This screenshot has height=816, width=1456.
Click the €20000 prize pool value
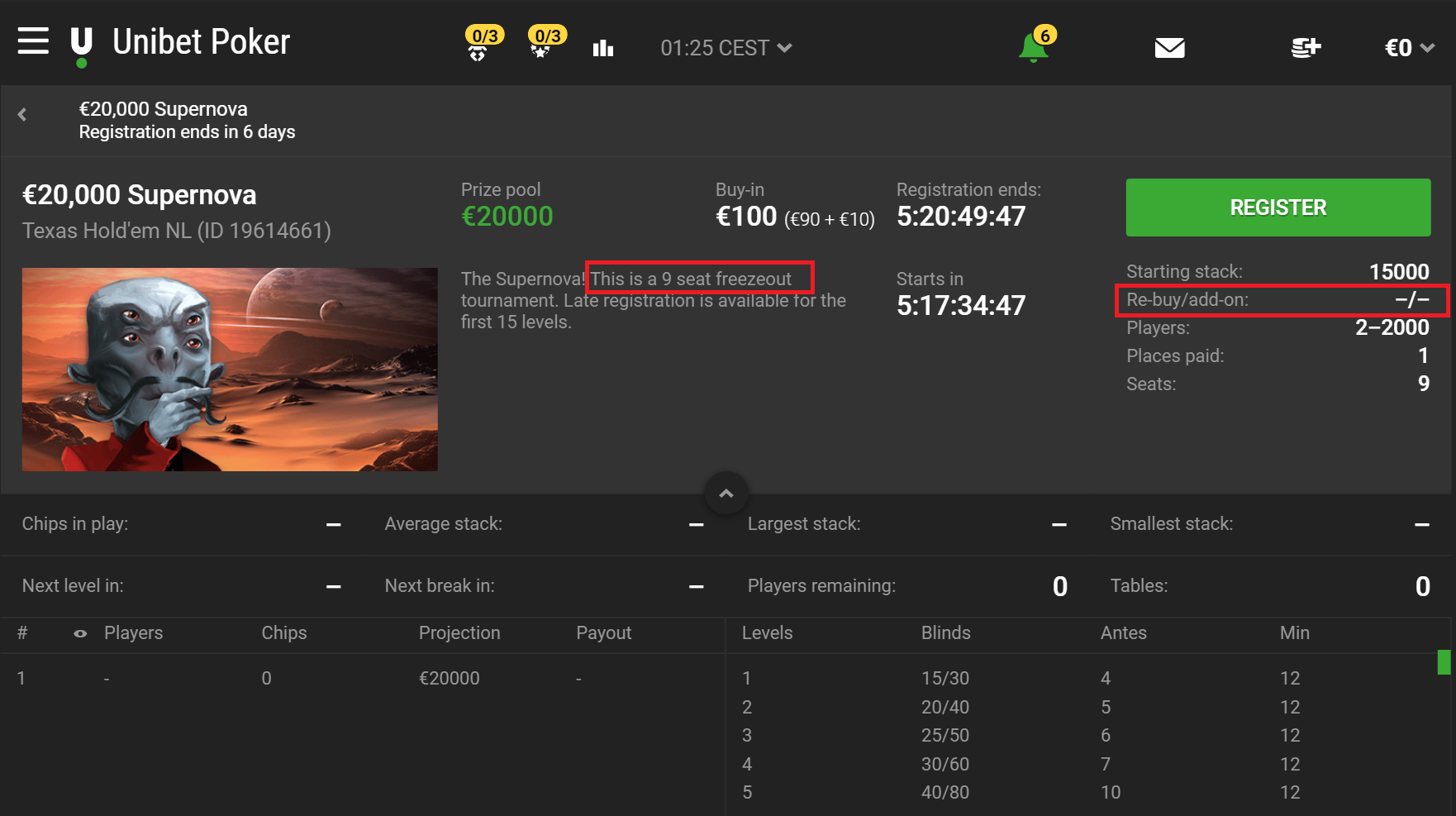tap(507, 216)
